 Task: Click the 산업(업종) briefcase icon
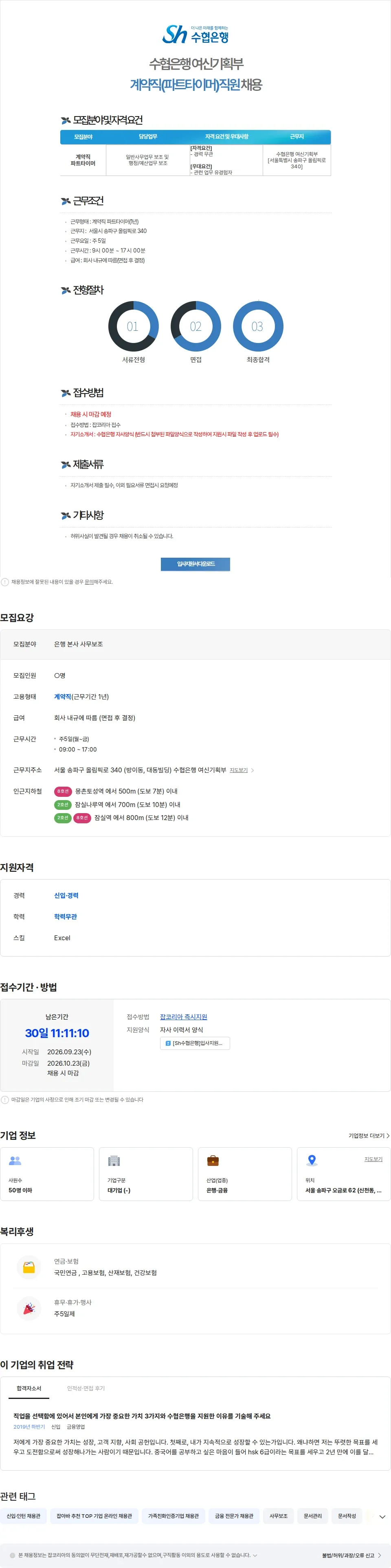tap(213, 1161)
